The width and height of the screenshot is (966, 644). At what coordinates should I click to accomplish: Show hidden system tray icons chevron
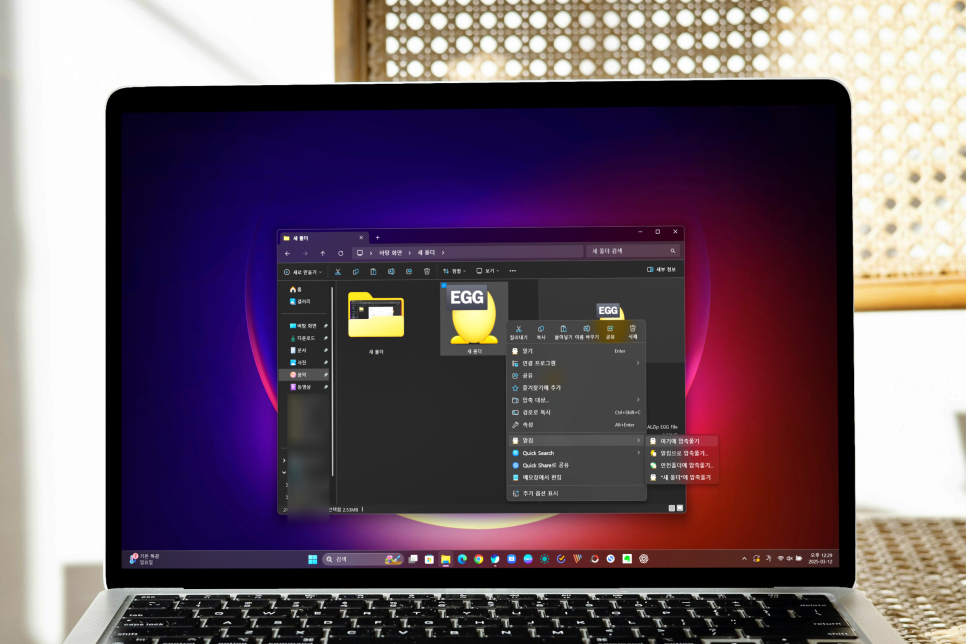(744, 559)
